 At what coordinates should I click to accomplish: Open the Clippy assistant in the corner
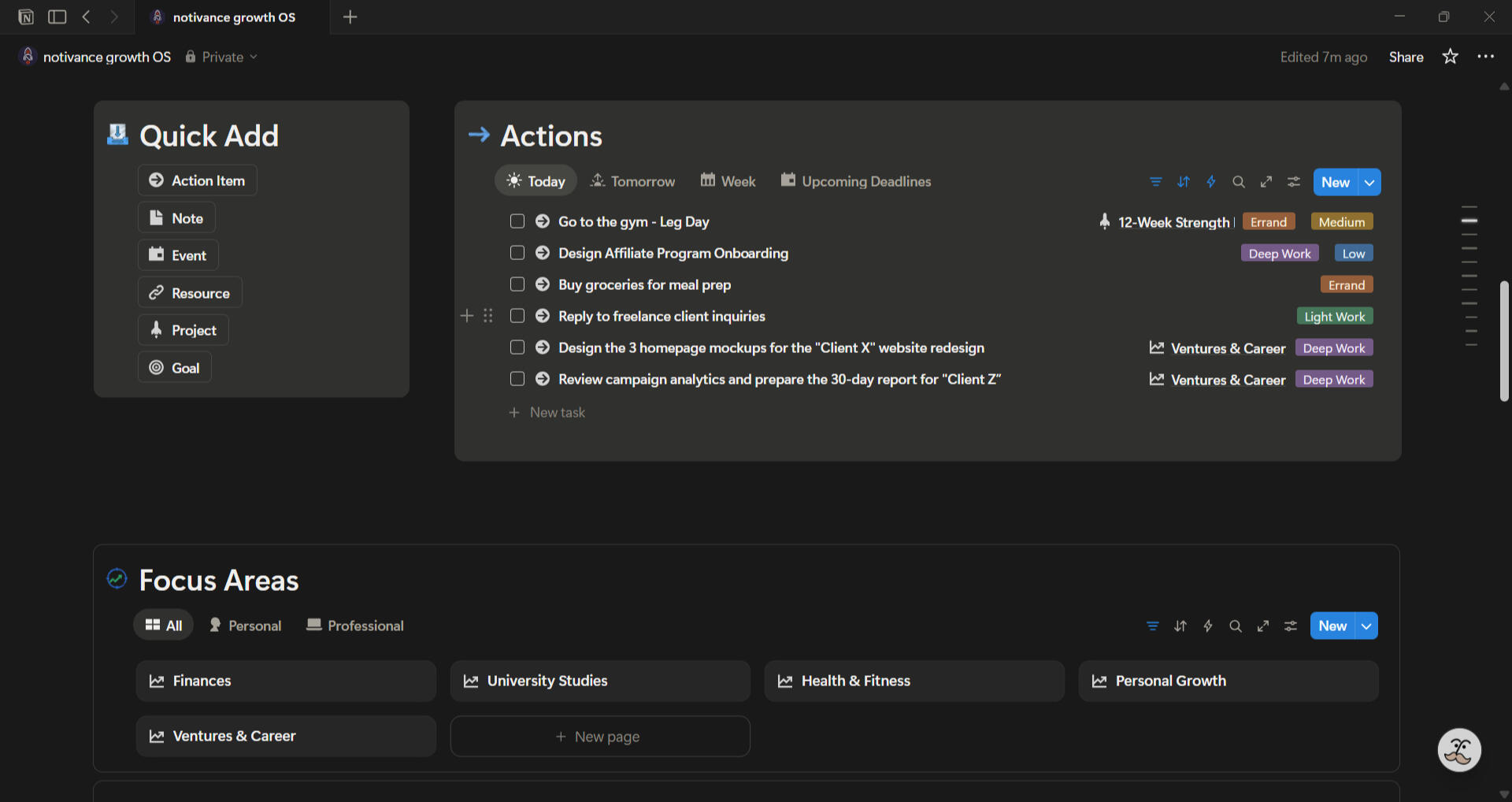click(1458, 749)
